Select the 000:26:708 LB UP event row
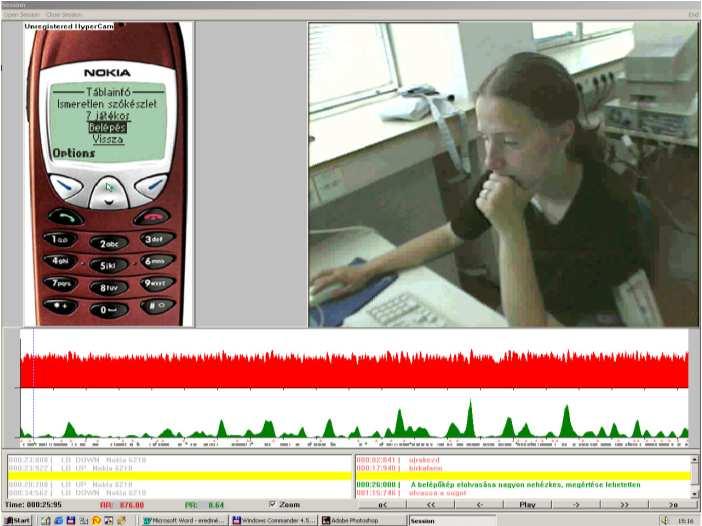702x526 pixels. (180, 484)
